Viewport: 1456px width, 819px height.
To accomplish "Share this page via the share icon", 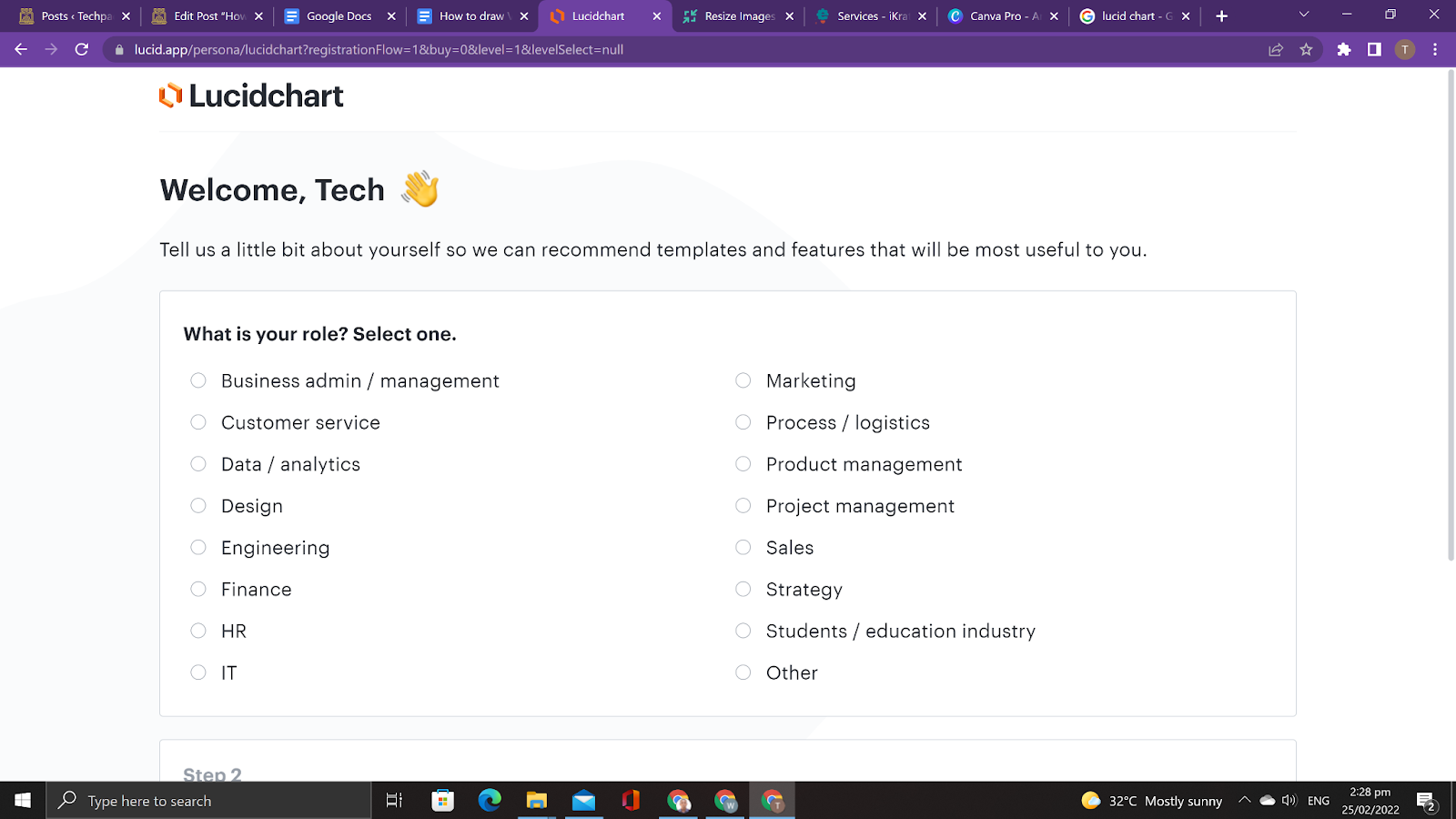I will point(1276,49).
